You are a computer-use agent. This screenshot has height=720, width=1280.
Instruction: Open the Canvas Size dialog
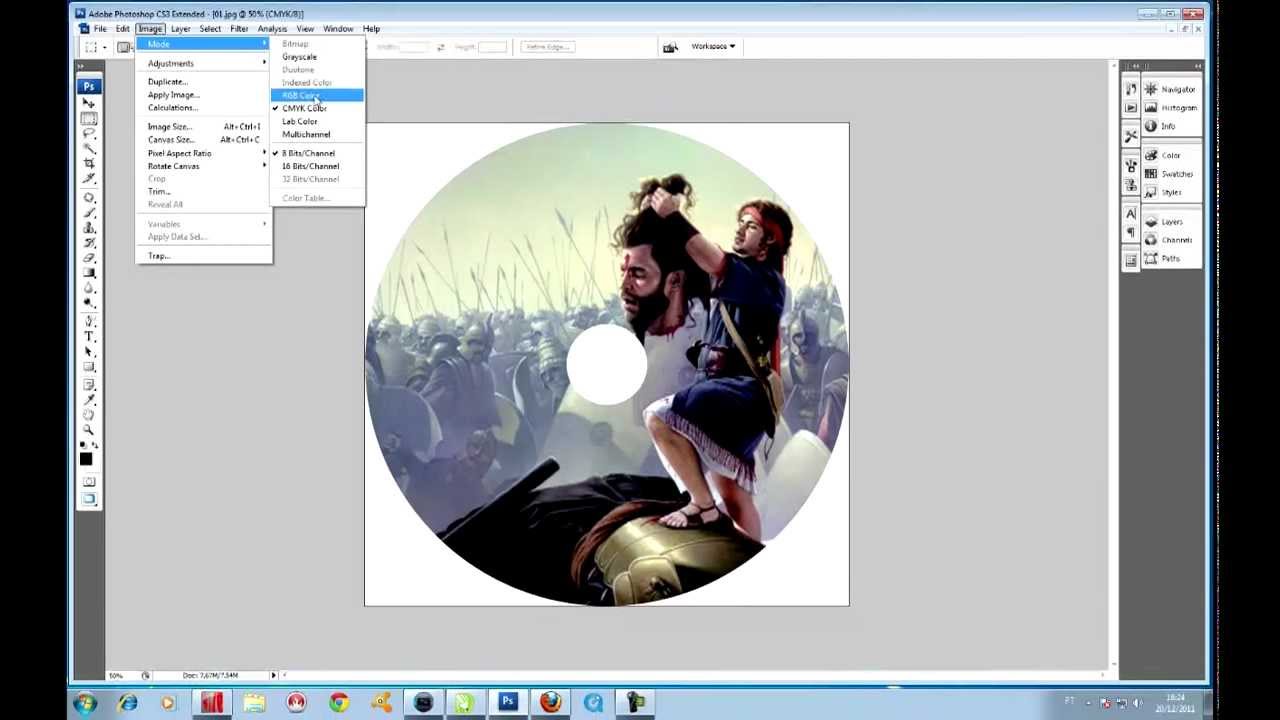(x=203, y=140)
